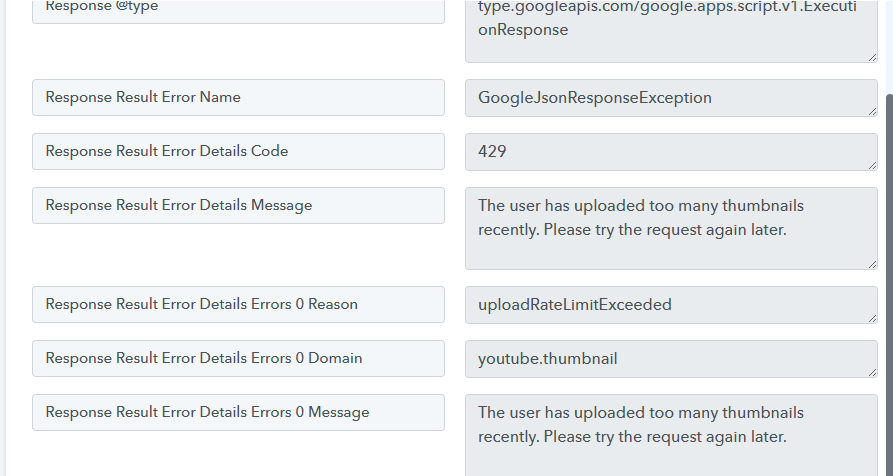Viewport: 893px width, 476px height.
Task: Click resize handle of the 429 field
Action: (872, 165)
